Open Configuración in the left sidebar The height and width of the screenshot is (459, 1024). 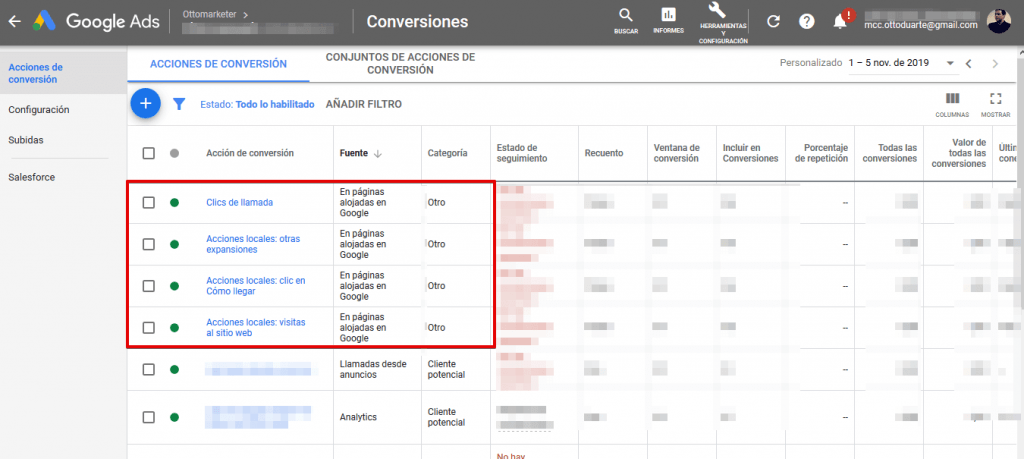[x=39, y=110]
